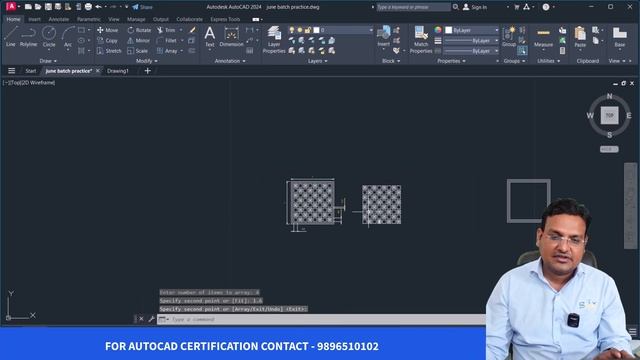640x360 pixels.
Task: Switch to the Drawing1 file tab
Action: click(x=118, y=71)
